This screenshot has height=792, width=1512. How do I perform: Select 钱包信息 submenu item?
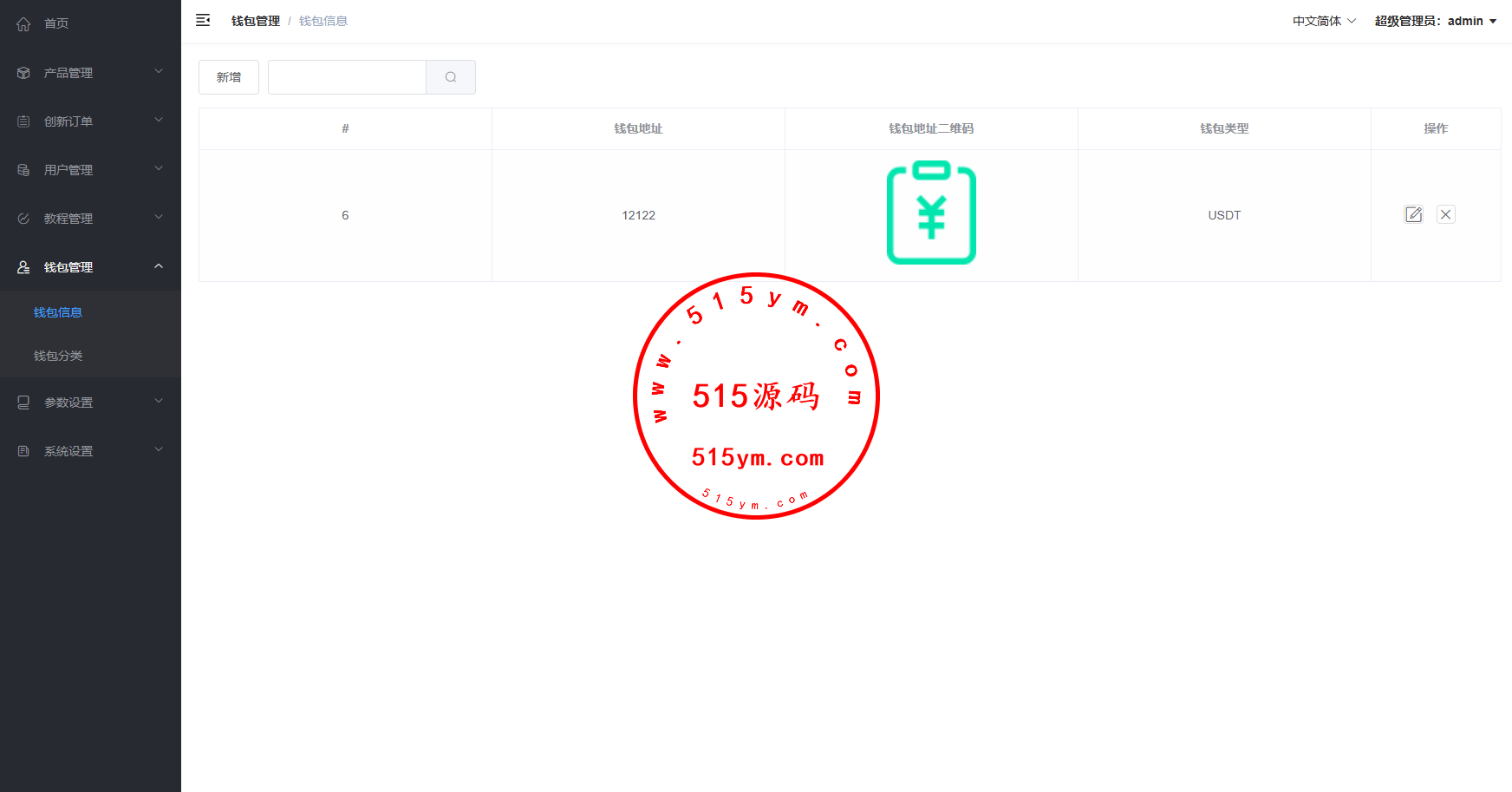pos(58,312)
